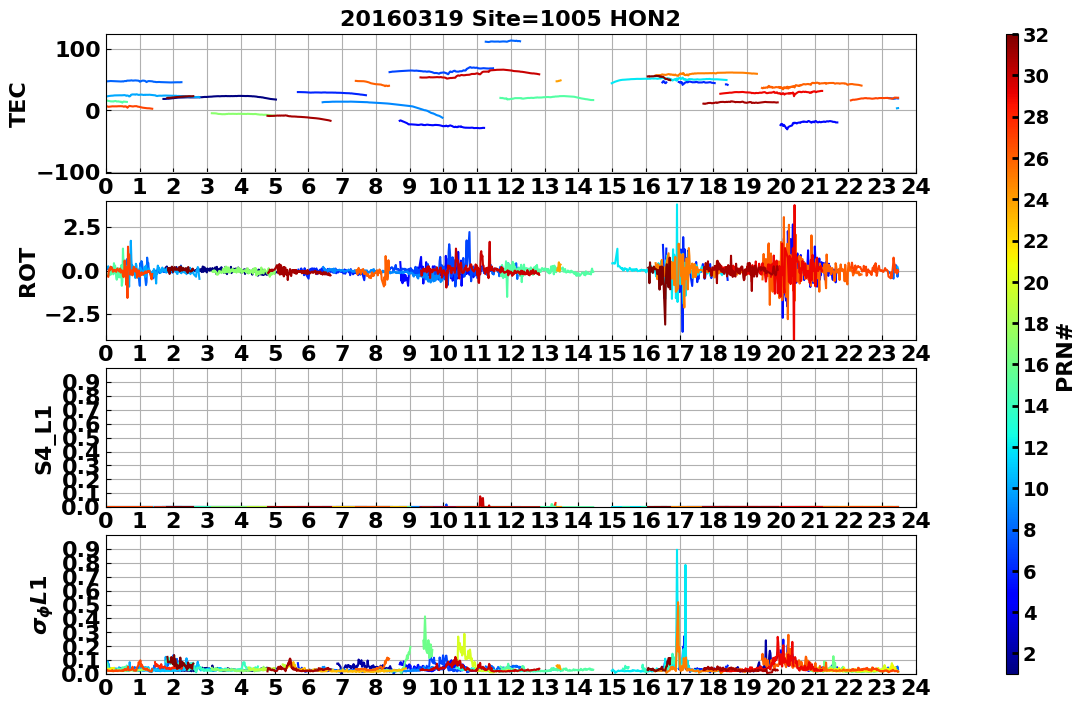Click the '0.0' tick on the ROT axis
Viewport: 1085px width, 709px height.
[82, 271]
